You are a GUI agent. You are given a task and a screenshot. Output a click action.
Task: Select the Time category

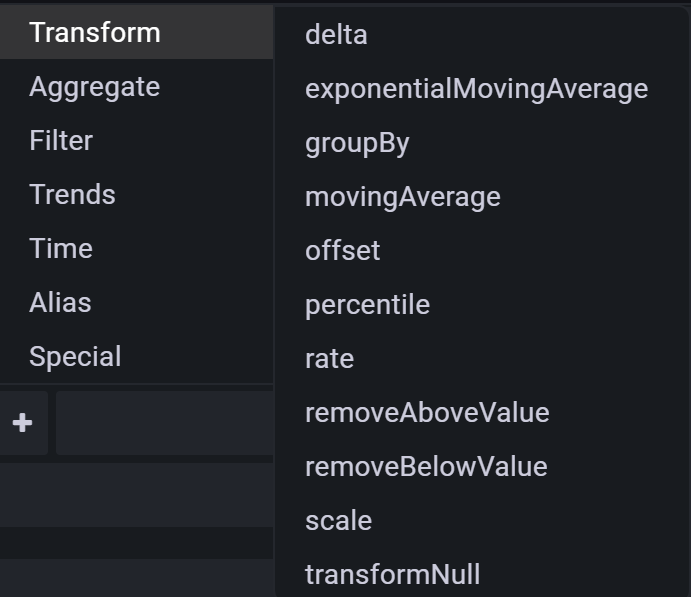point(61,248)
